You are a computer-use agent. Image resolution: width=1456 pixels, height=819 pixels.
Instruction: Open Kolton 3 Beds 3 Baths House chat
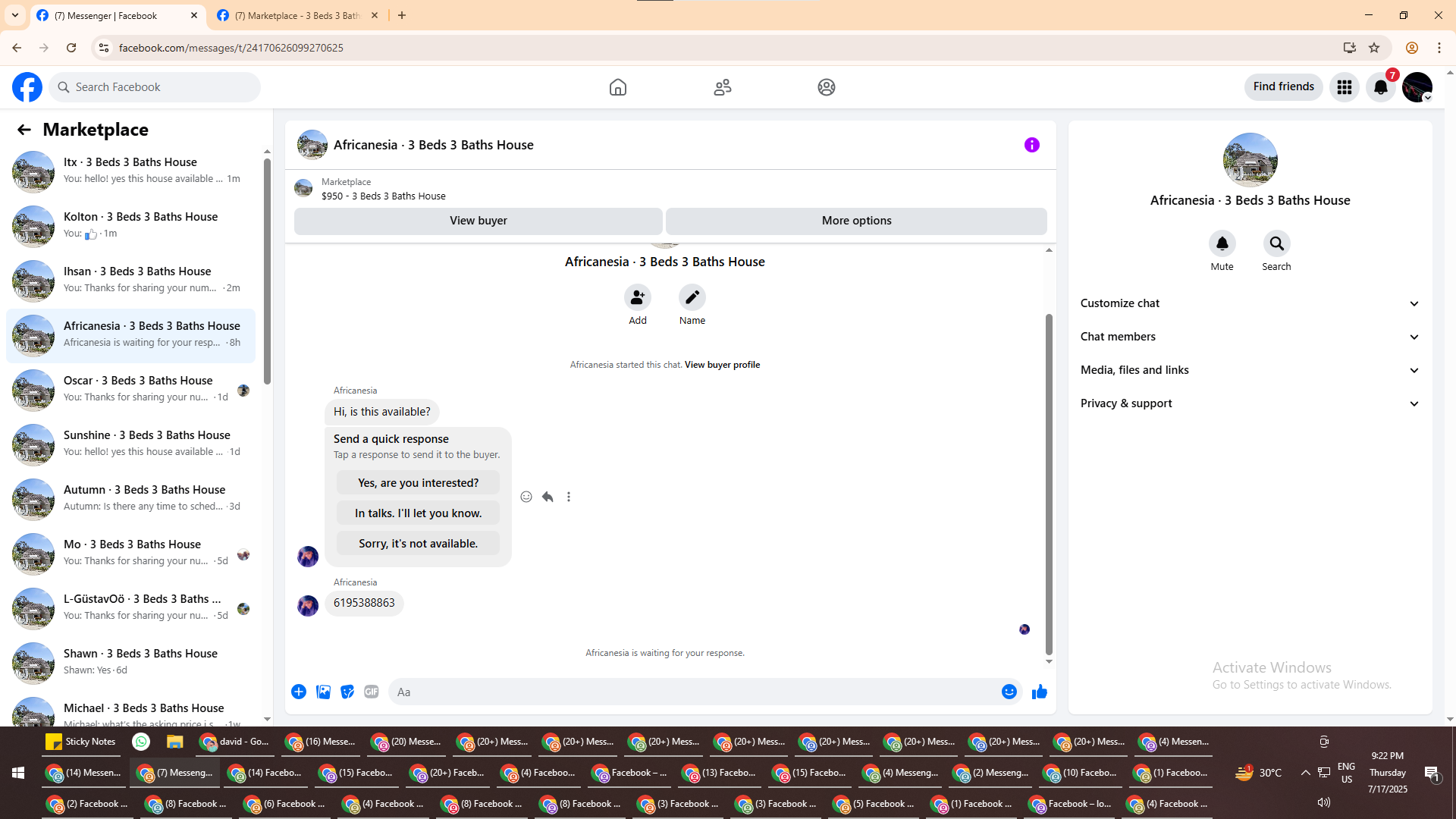[130, 226]
